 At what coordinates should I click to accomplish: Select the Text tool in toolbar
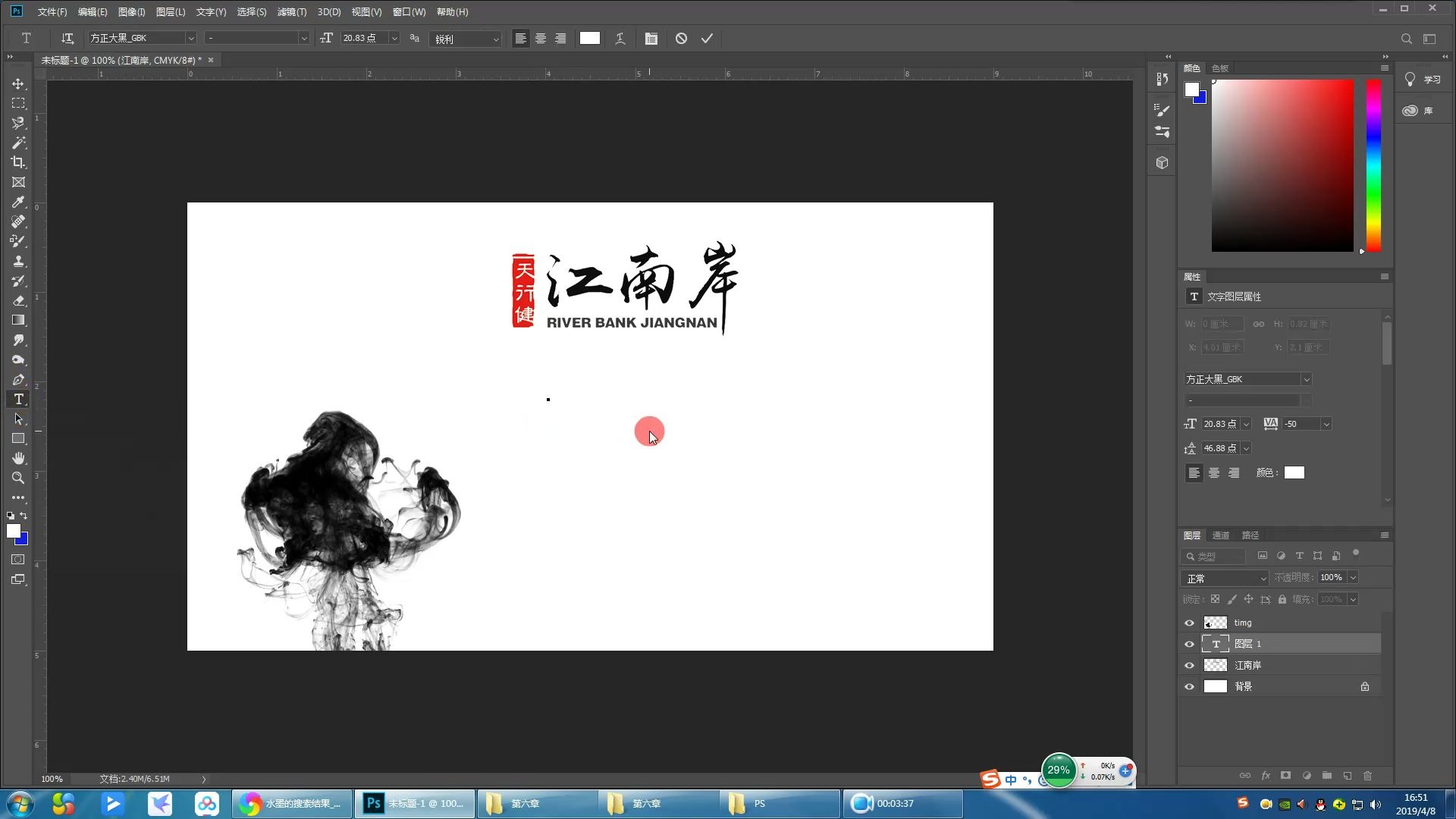coord(17,399)
